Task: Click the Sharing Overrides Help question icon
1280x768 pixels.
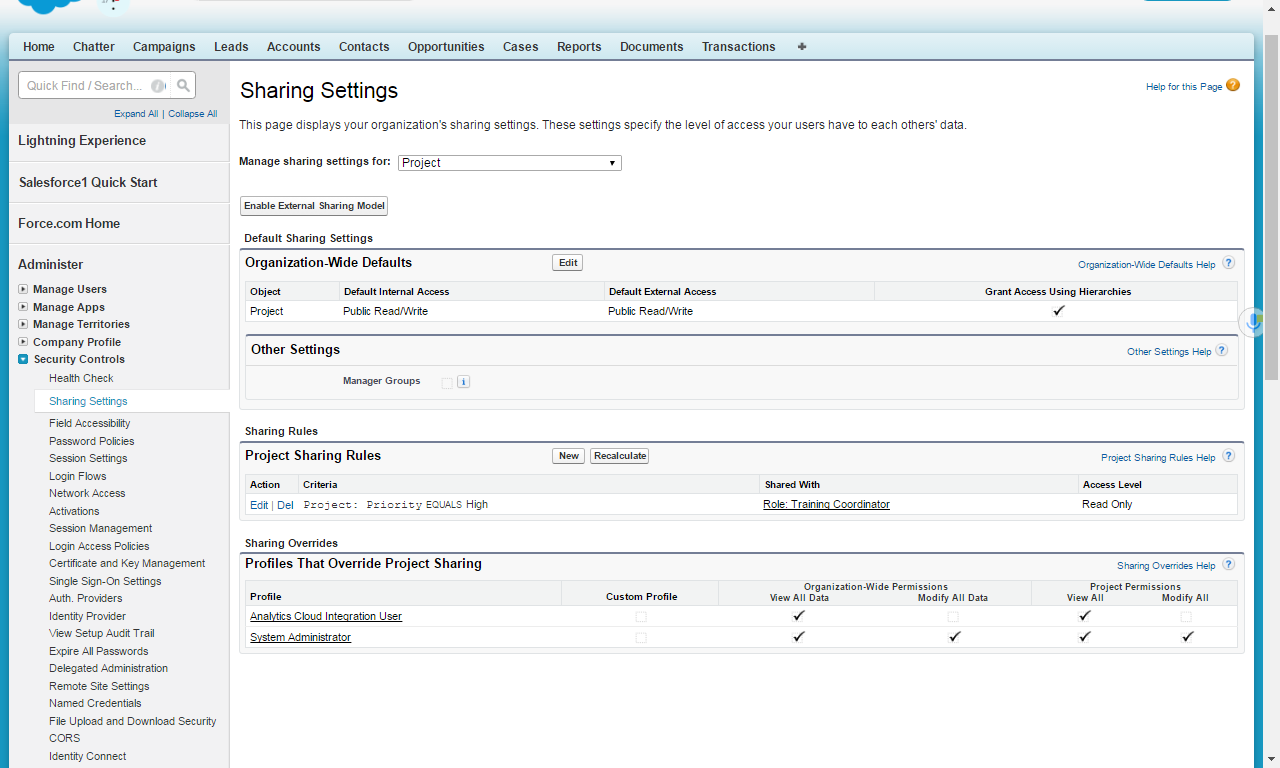Action: (1228, 565)
